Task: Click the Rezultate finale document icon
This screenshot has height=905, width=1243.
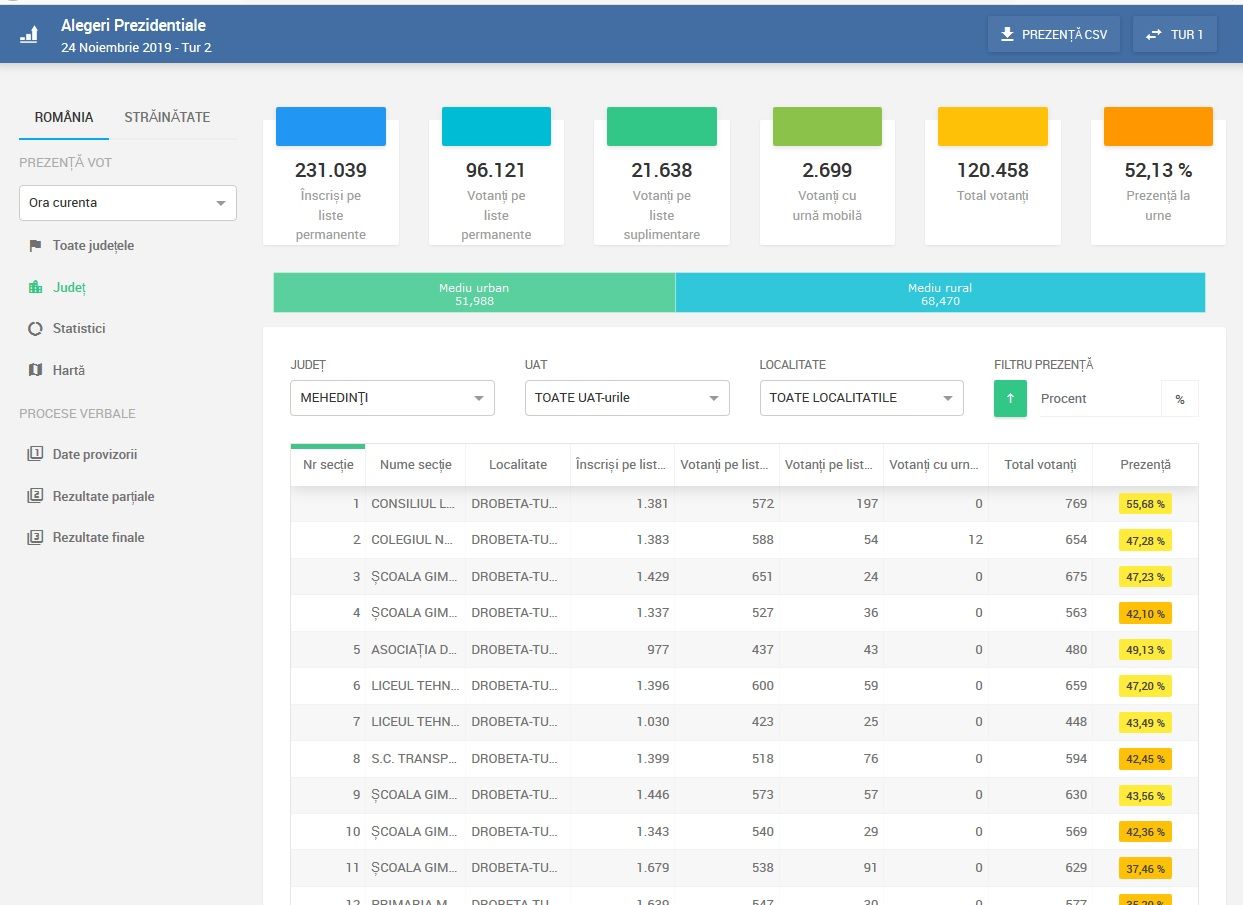Action: pos(35,537)
